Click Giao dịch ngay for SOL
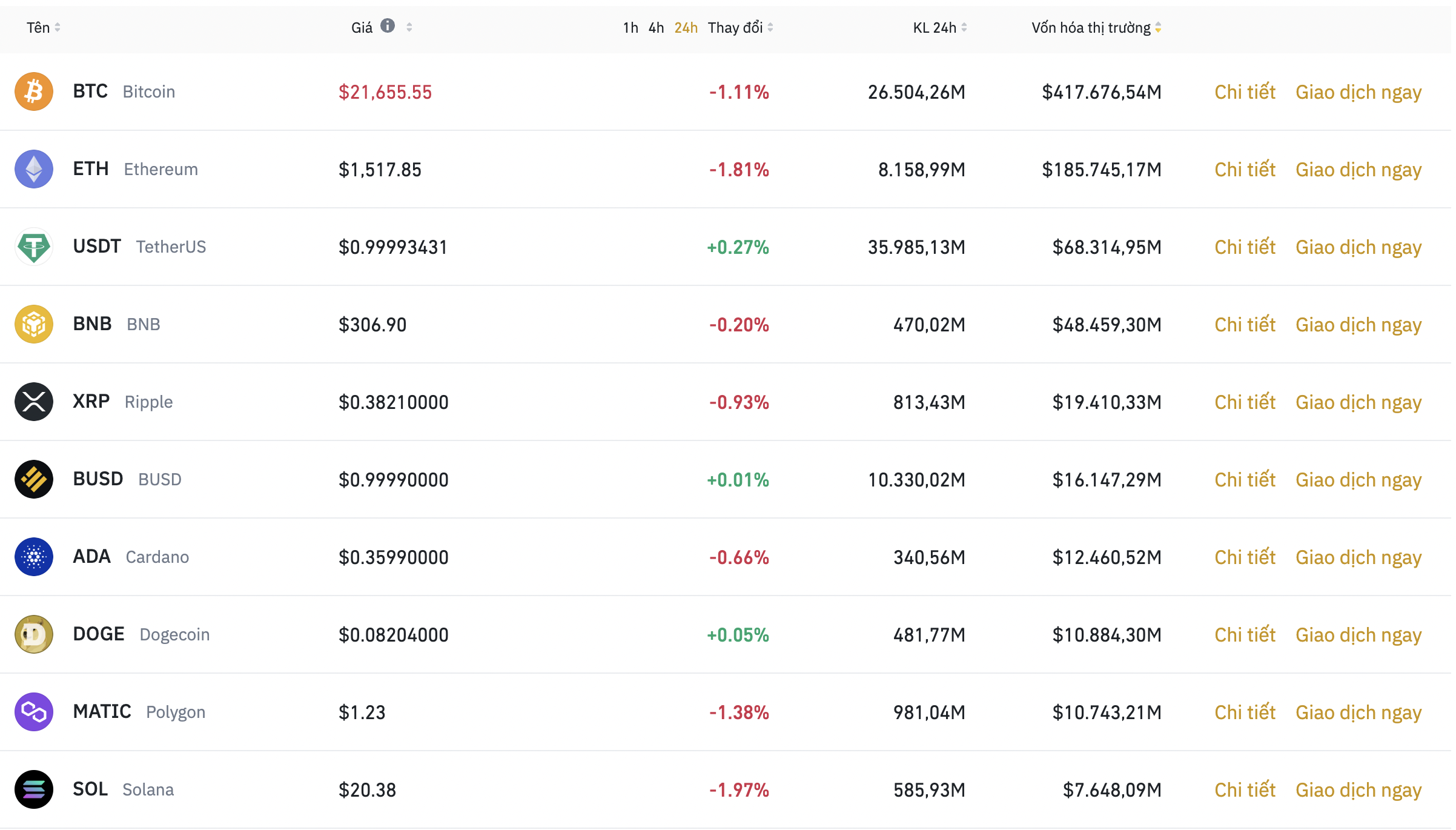 (x=1358, y=791)
